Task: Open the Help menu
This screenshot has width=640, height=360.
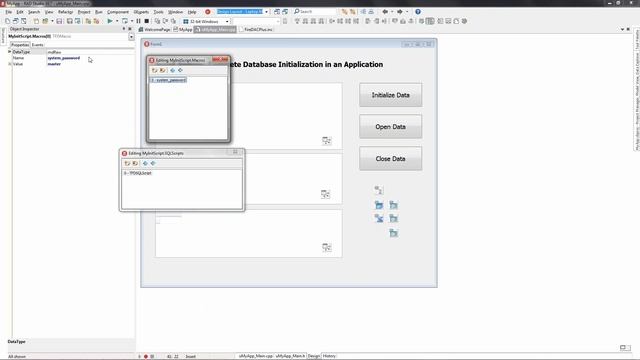Action: coord(192,12)
